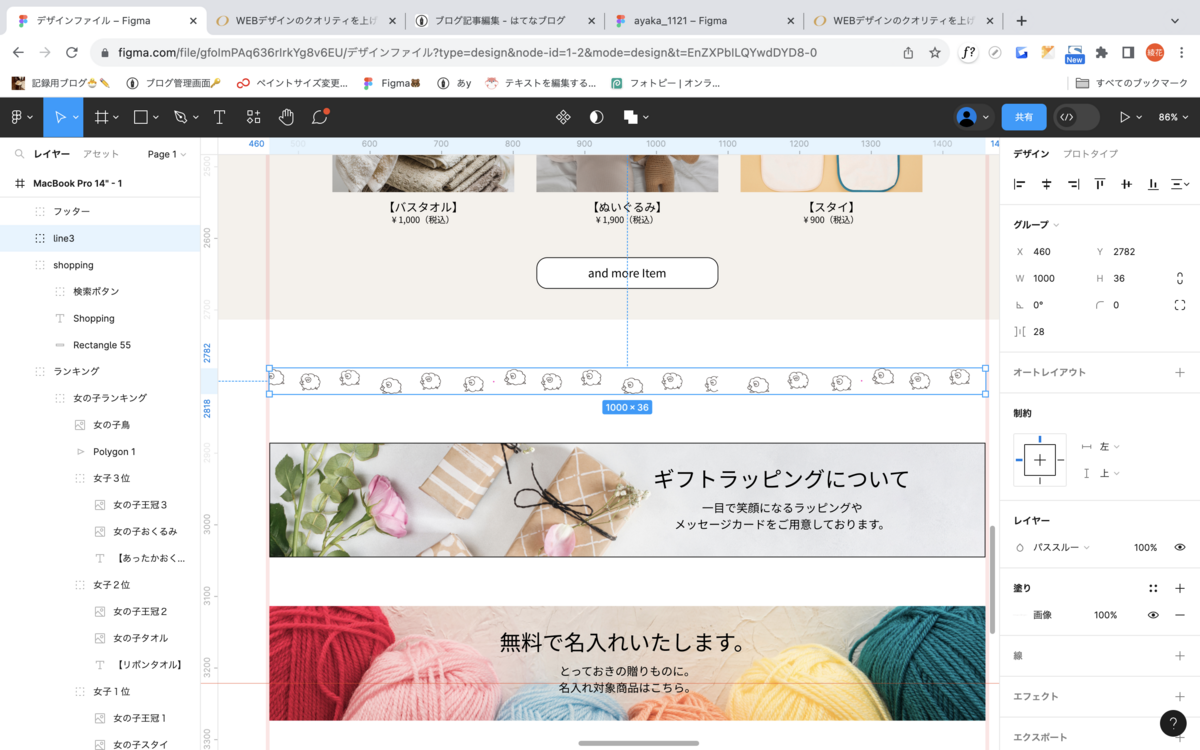The image size is (1200, 750).
Task: Click the and more Item button
Action: pos(627,273)
